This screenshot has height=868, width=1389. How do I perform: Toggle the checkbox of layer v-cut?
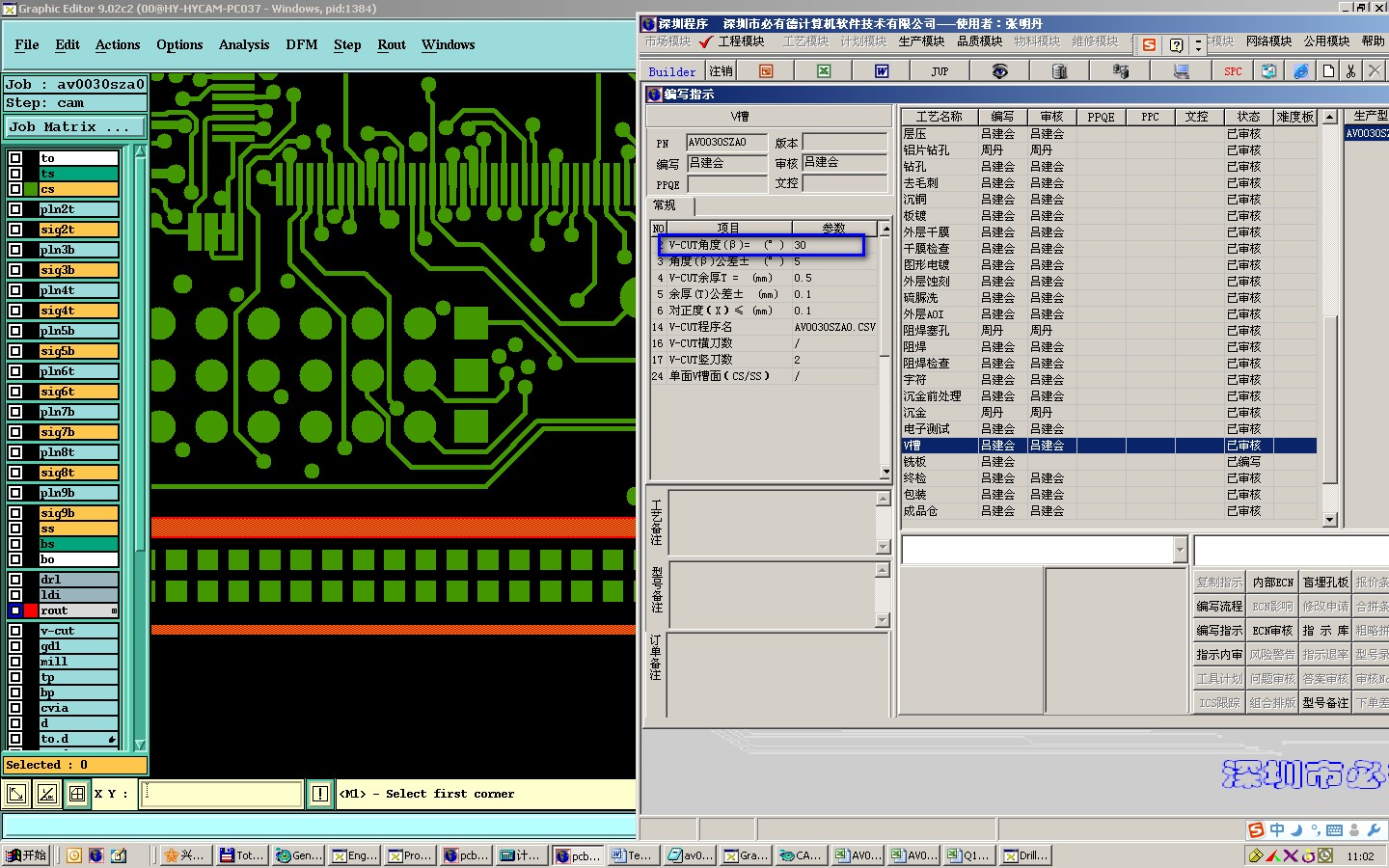coord(15,631)
